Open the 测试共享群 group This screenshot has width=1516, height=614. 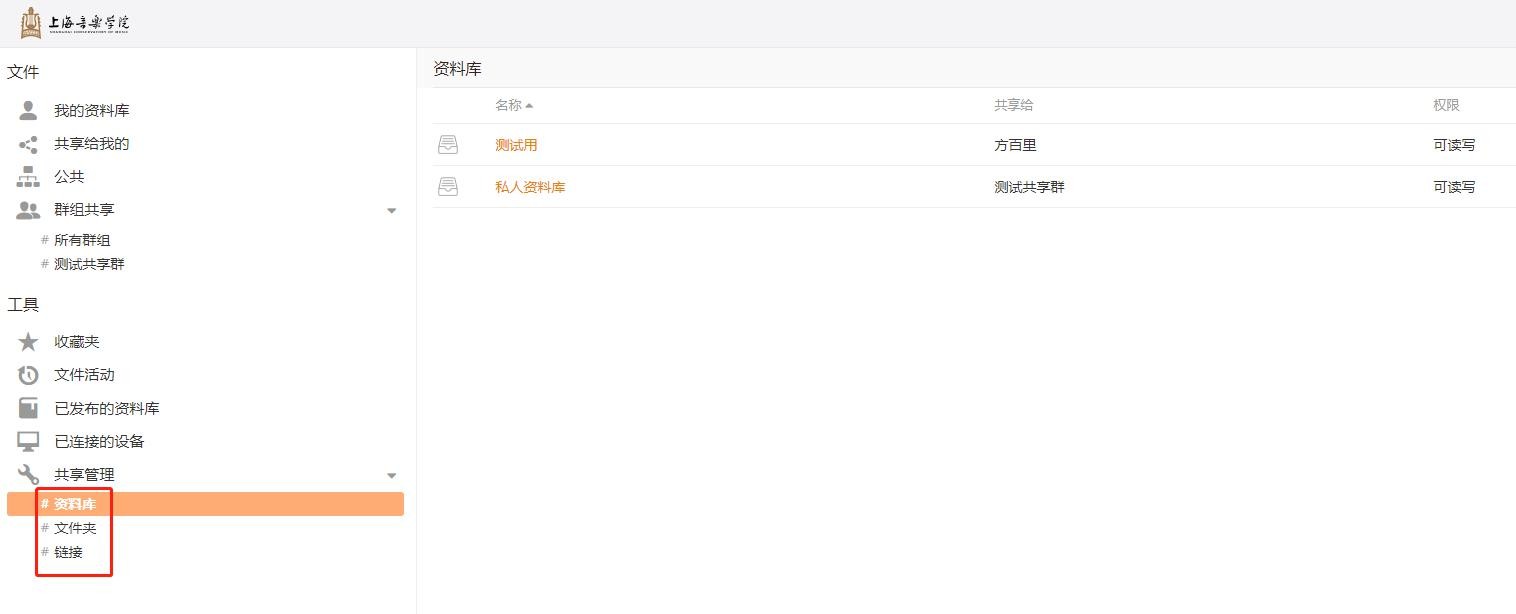pos(89,264)
